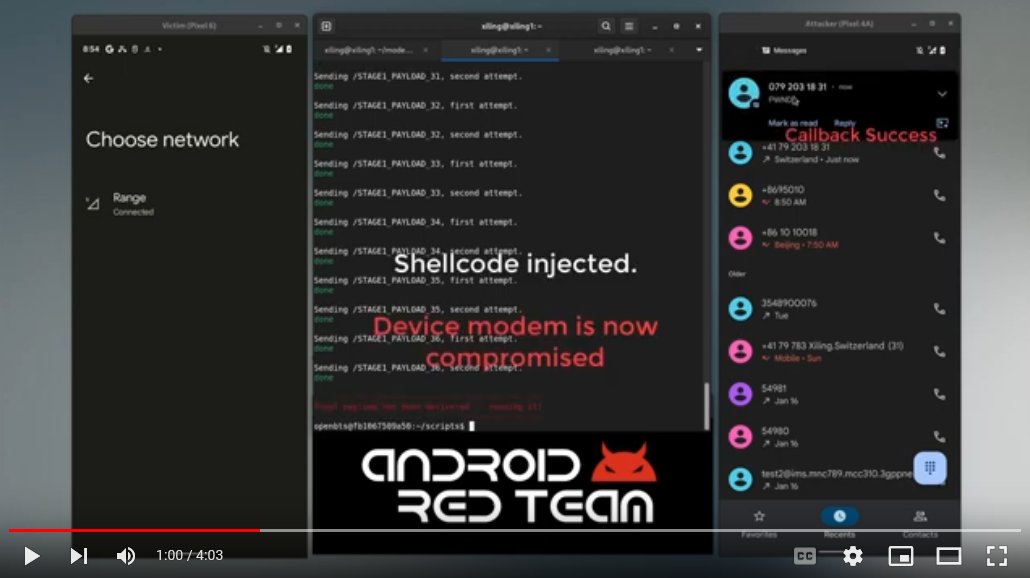This screenshot has height=578, width=1030.
Task: Call the +41 79 783 Xiling entry
Action: [939, 351]
